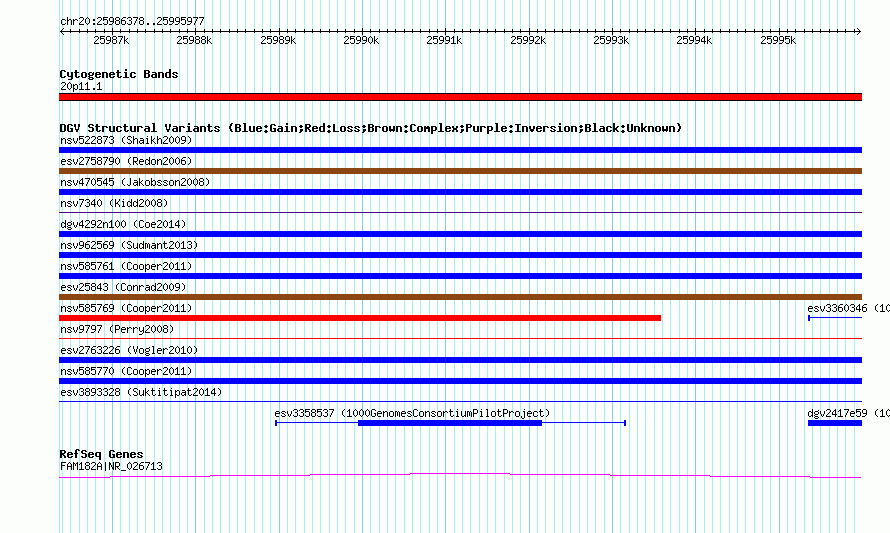Image resolution: width=890 pixels, height=533 pixels.
Task: Click the chr20:25986378..25995977 coordinate label
Action: (132, 21)
